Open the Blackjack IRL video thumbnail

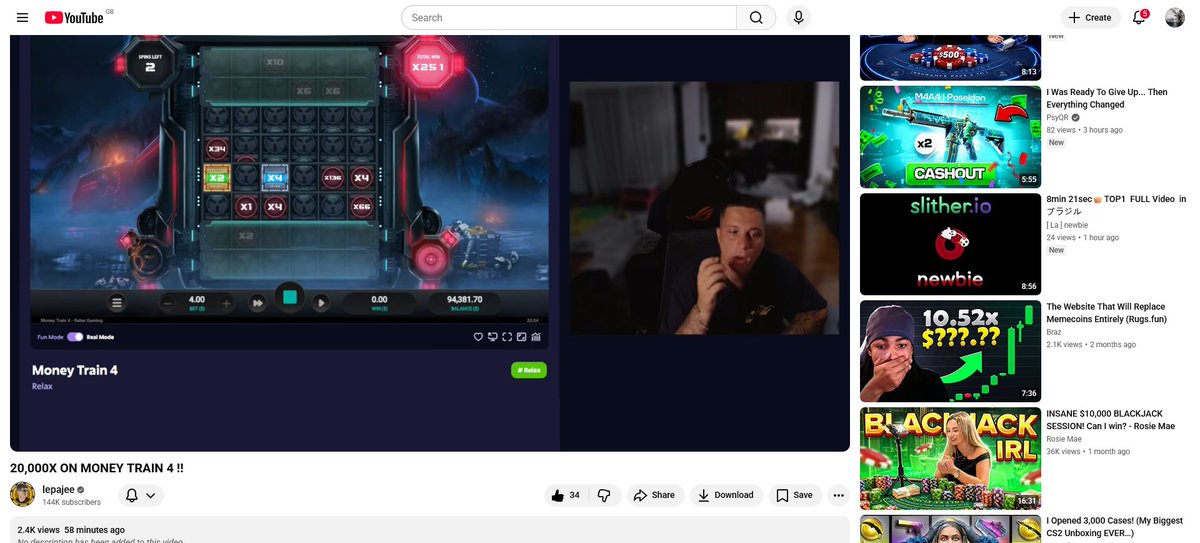click(950, 458)
